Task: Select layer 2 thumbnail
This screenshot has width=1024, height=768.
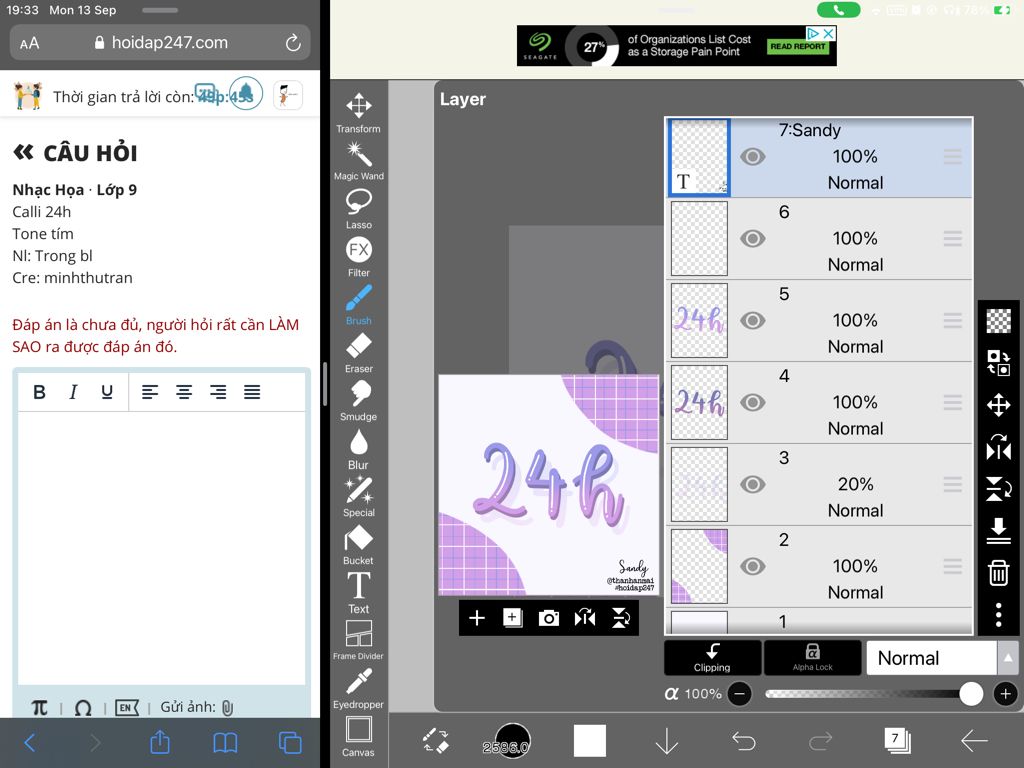Action: pos(699,566)
